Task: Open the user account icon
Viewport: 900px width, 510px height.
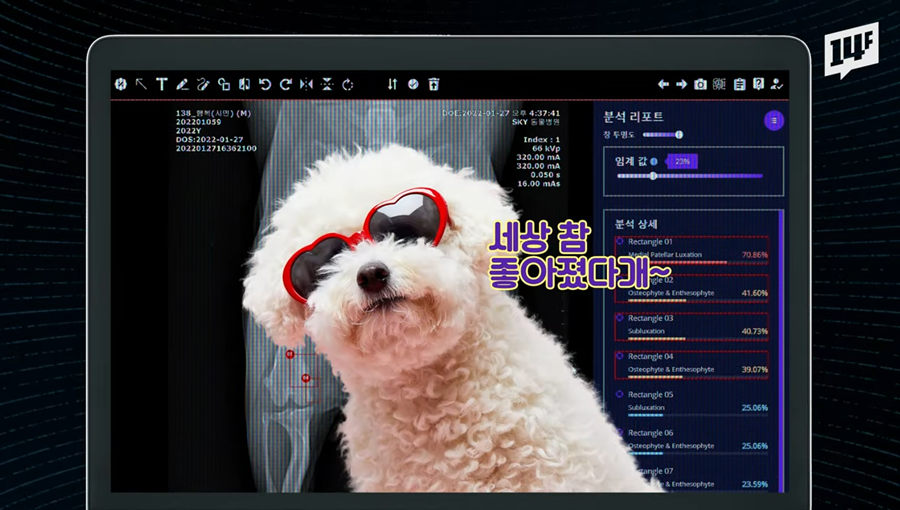Action: (777, 84)
